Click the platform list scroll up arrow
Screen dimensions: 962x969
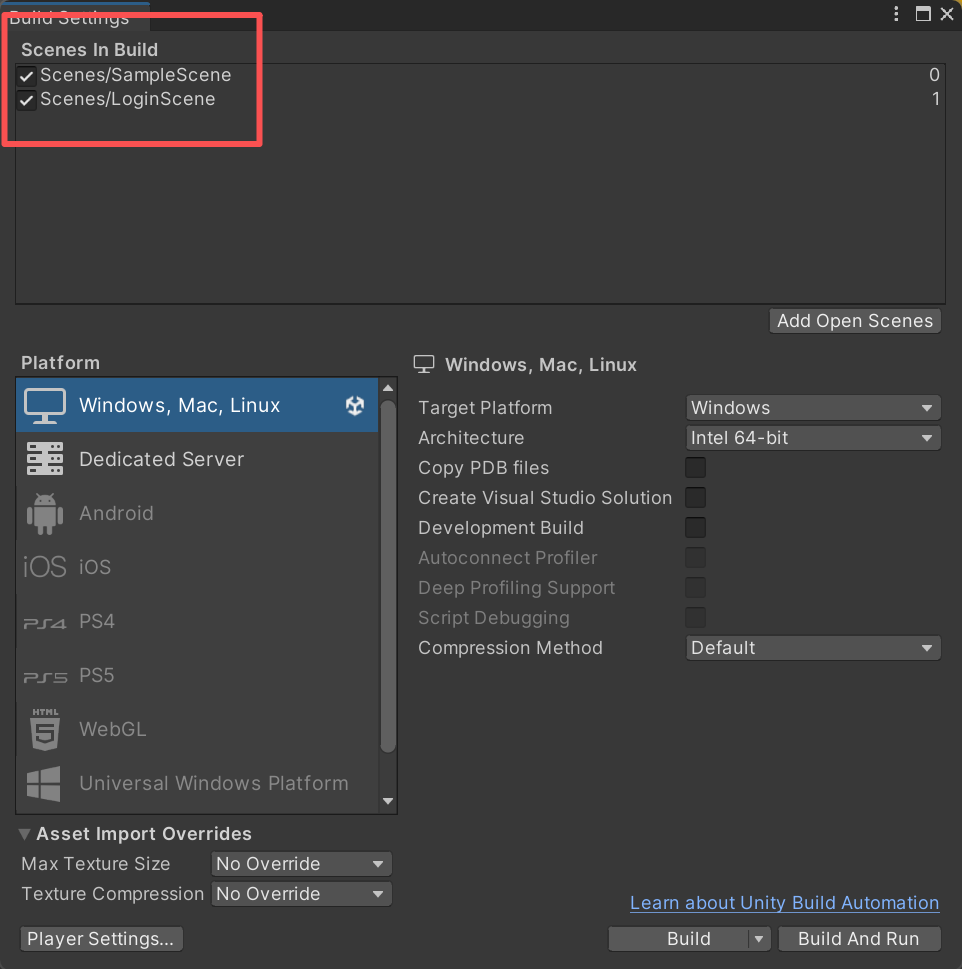tap(388, 388)
